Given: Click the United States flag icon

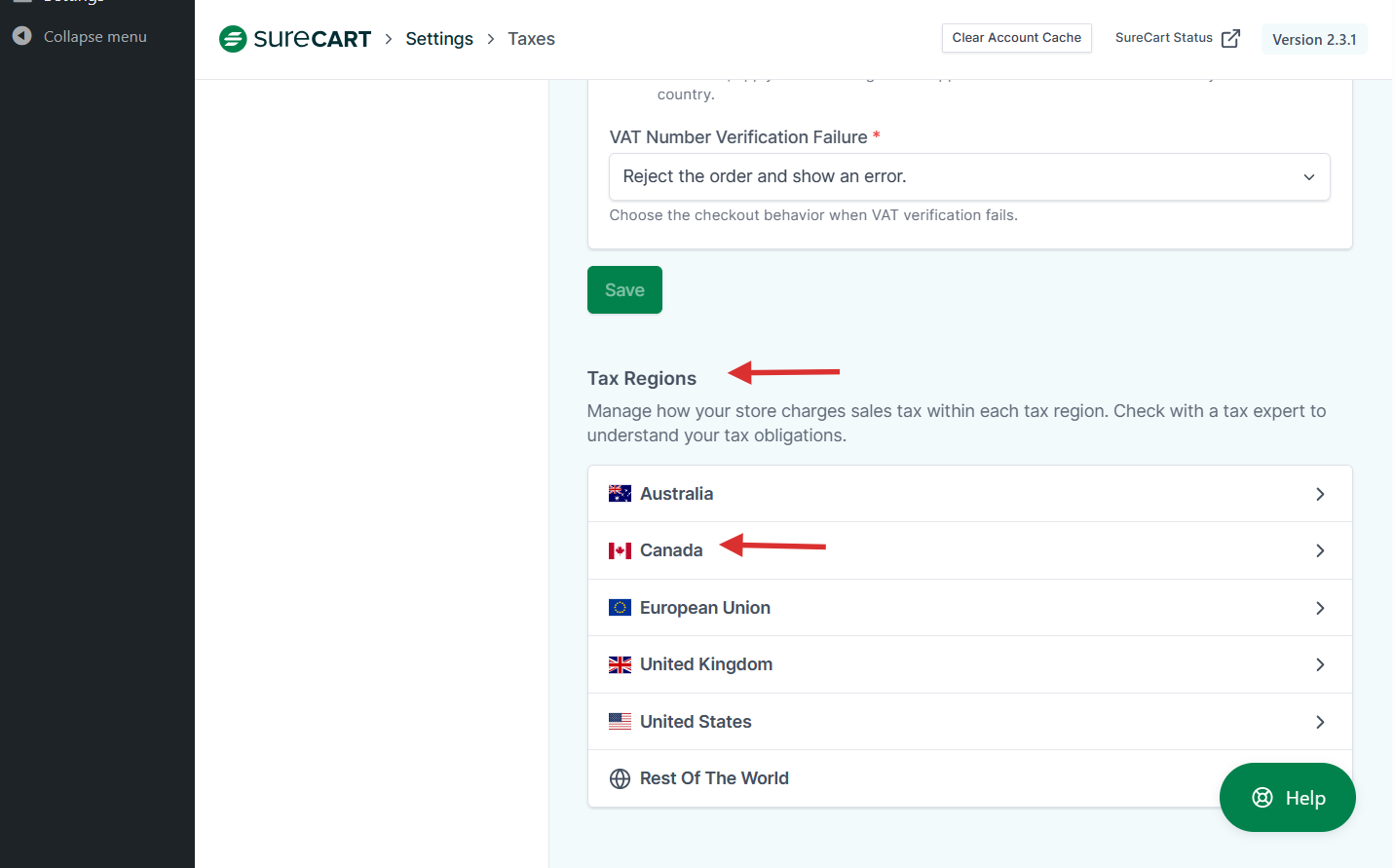Looking at the screenshot, I should [x=620, y=722].
